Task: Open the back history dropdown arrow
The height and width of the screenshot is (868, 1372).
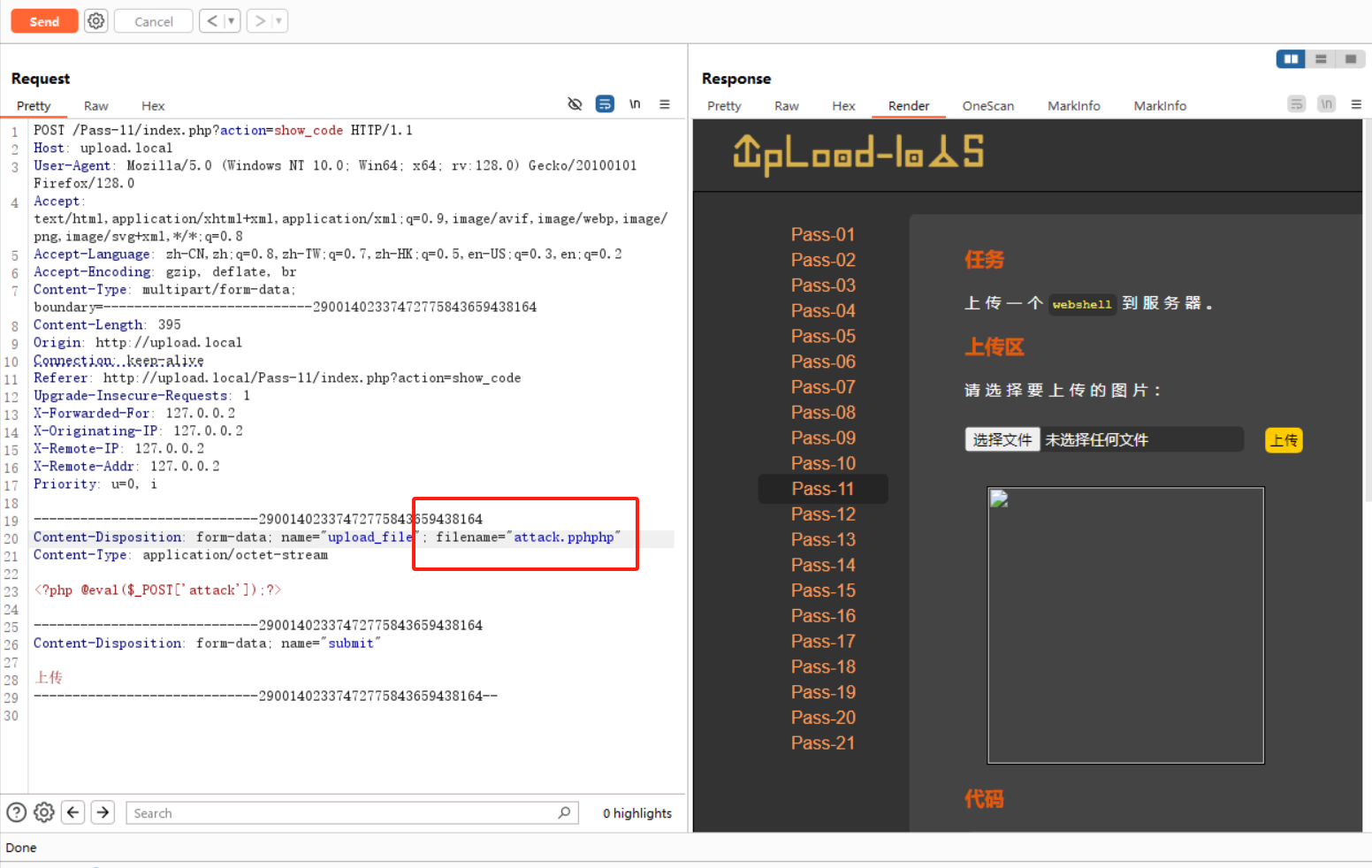Action: [x=232, y=21]
